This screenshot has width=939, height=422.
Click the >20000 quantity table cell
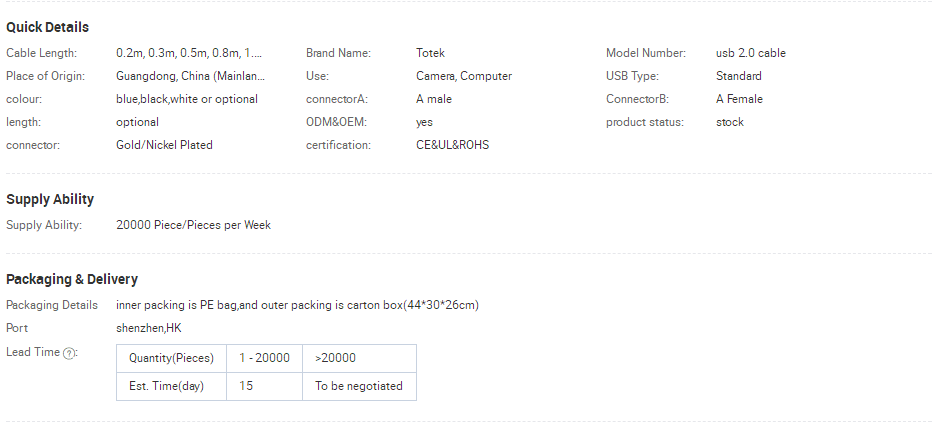click(x=359, y=358)
